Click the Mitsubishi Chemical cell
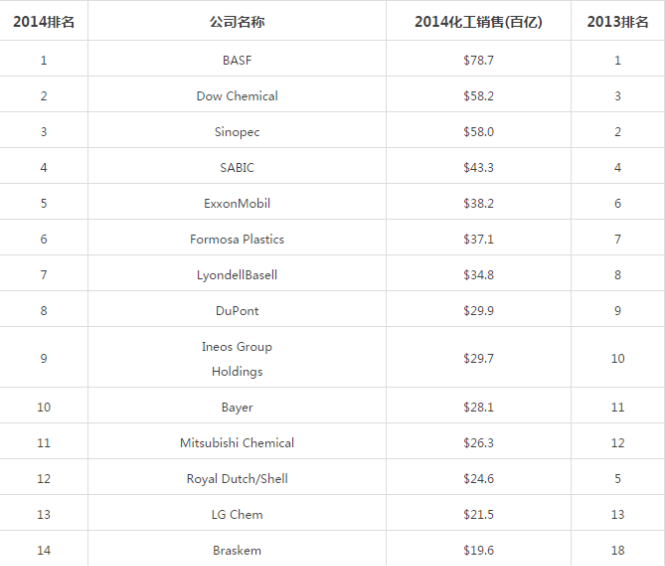665x566 pixels. [237, 443]
